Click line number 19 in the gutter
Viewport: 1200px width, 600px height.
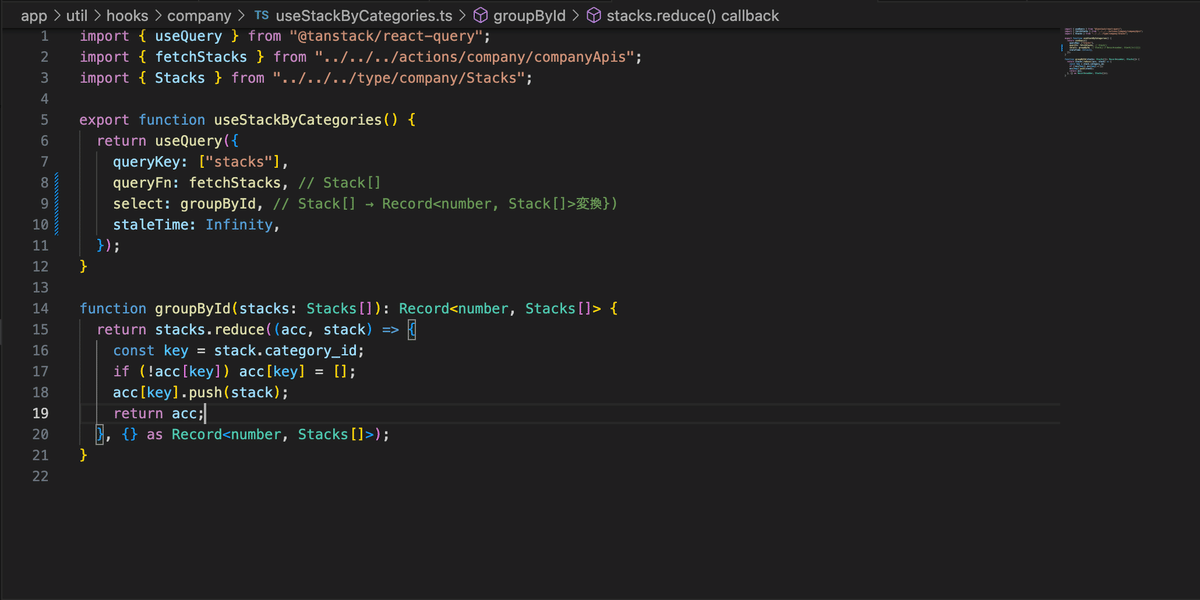click(40, 413)
